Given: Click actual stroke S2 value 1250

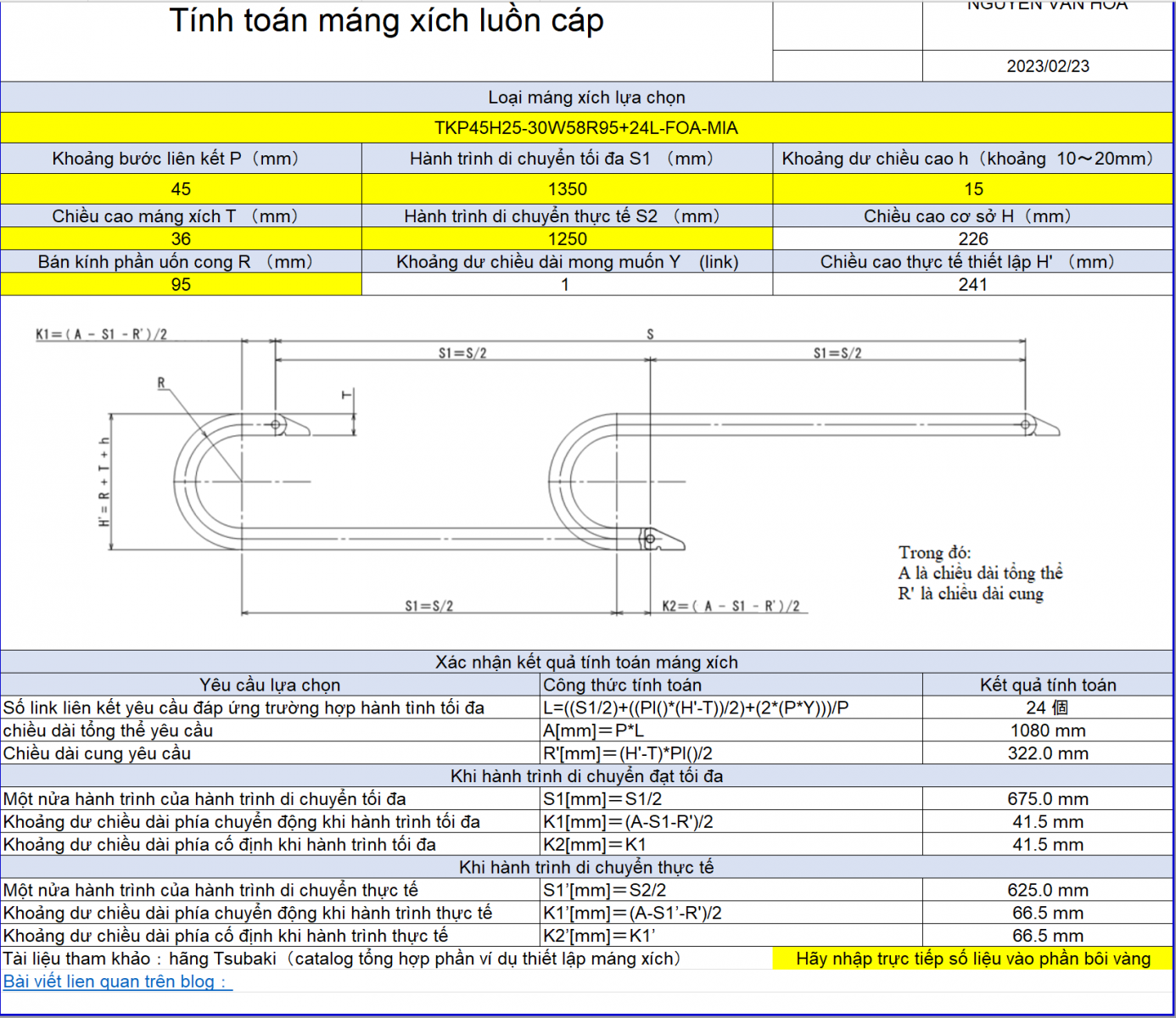Looking at the screenshot, I should 567,238.
